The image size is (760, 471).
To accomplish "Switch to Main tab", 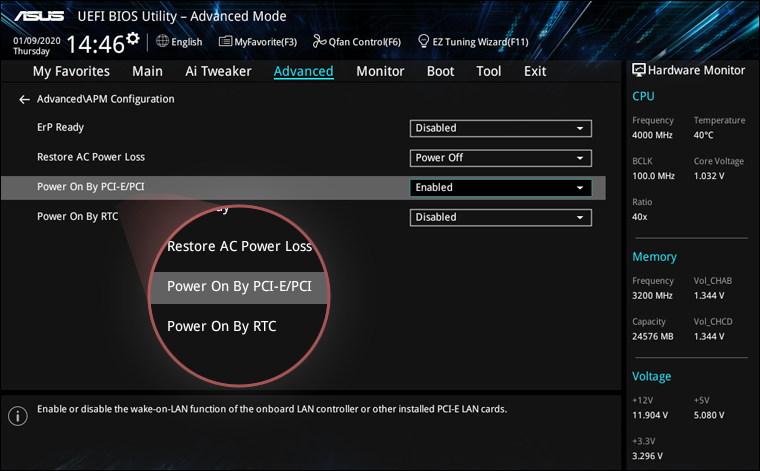I will 147,71.
